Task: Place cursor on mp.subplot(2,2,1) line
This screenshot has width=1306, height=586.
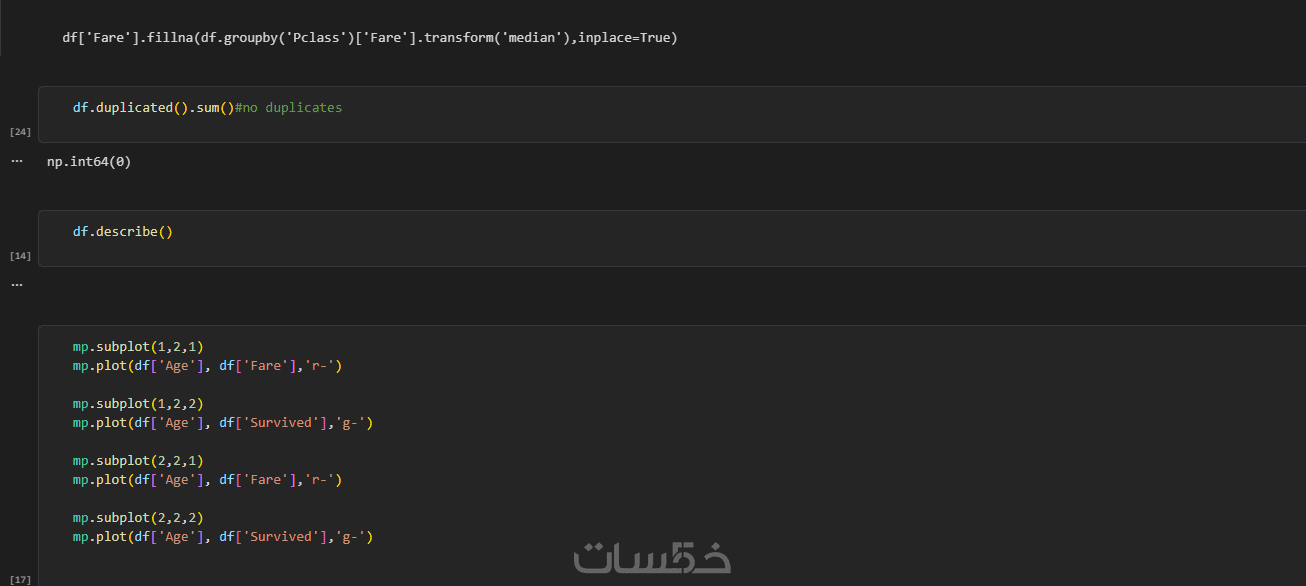Action: tap(138, 461)
